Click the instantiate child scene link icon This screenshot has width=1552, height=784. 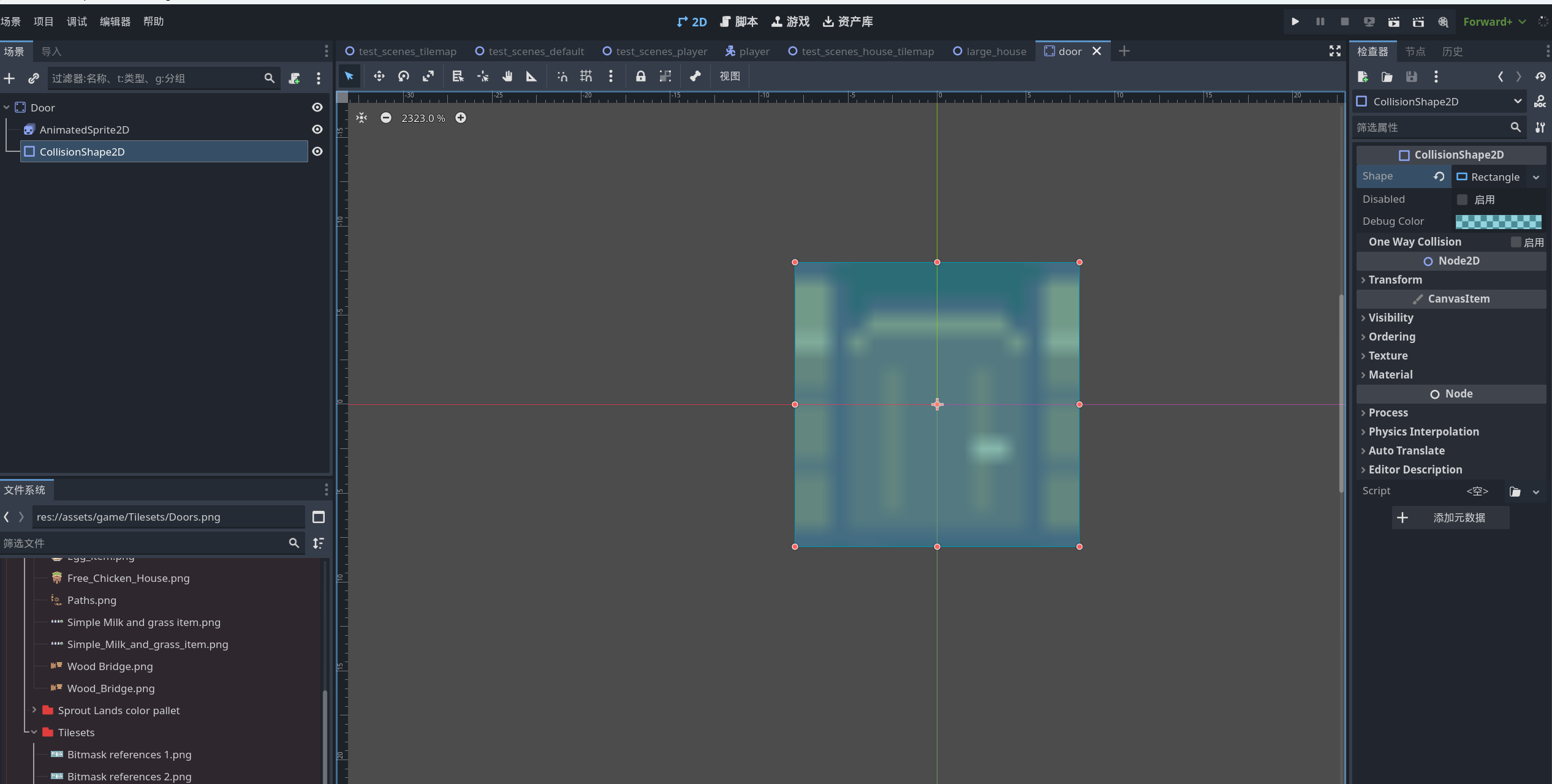[34, 78]
